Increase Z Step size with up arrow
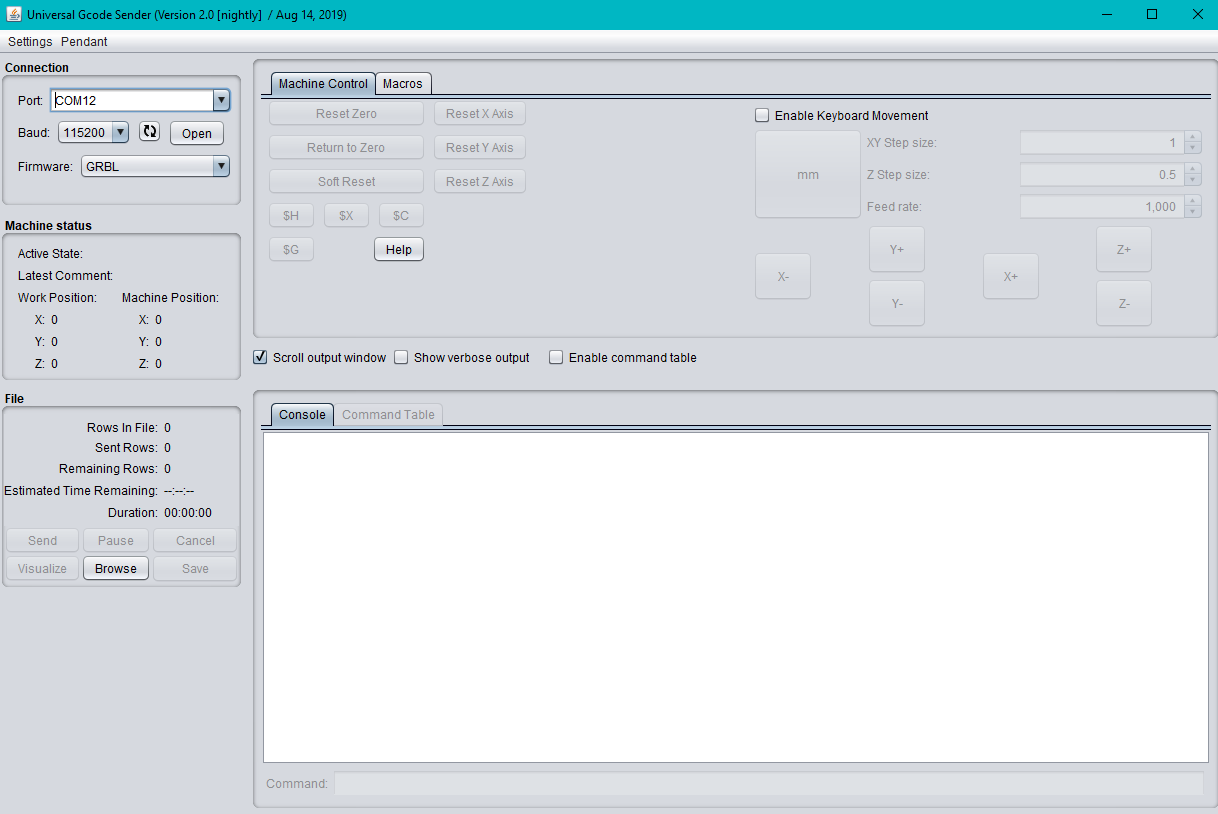1218x814 pixels. point(1192,169)
